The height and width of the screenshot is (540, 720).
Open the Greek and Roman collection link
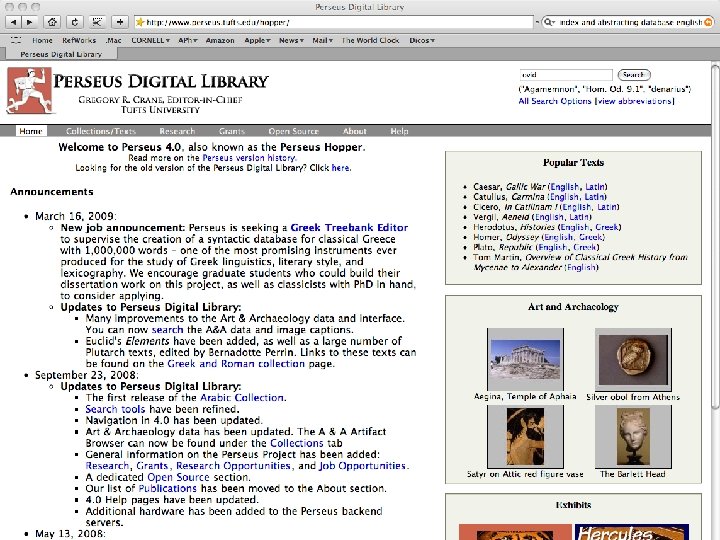coord(236,364)
